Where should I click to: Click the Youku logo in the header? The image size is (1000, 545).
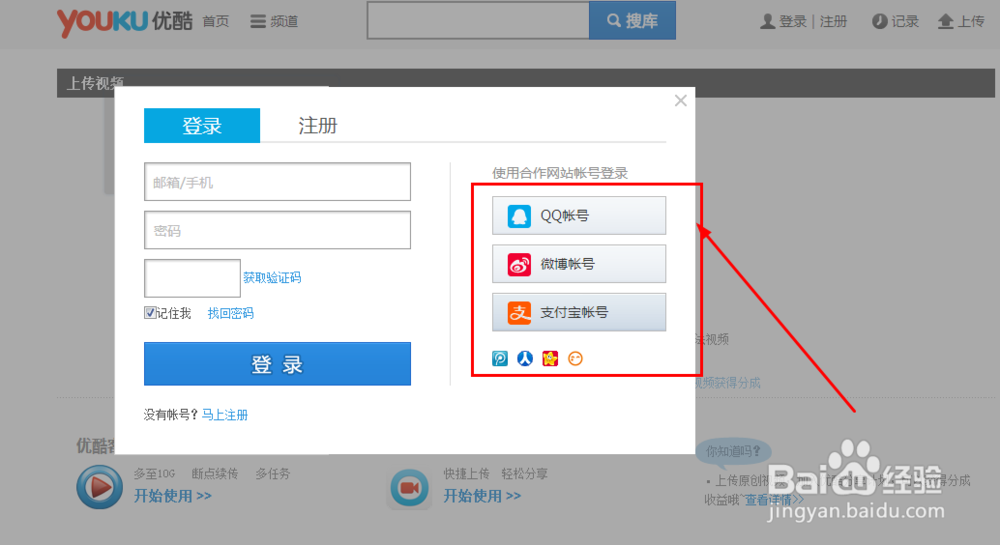click(124, 22)
